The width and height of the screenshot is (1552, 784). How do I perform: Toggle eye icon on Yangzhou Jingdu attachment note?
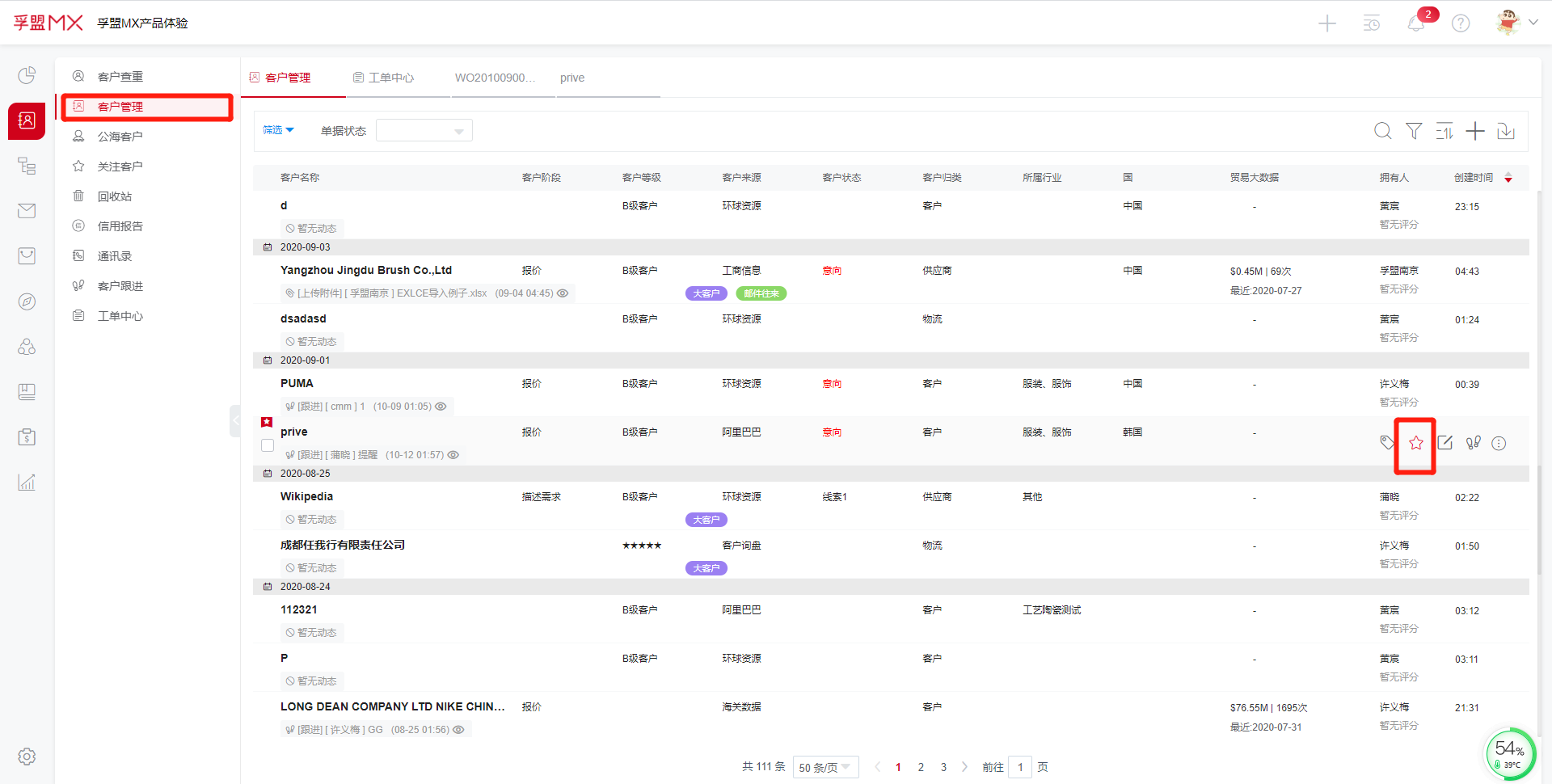563,293
